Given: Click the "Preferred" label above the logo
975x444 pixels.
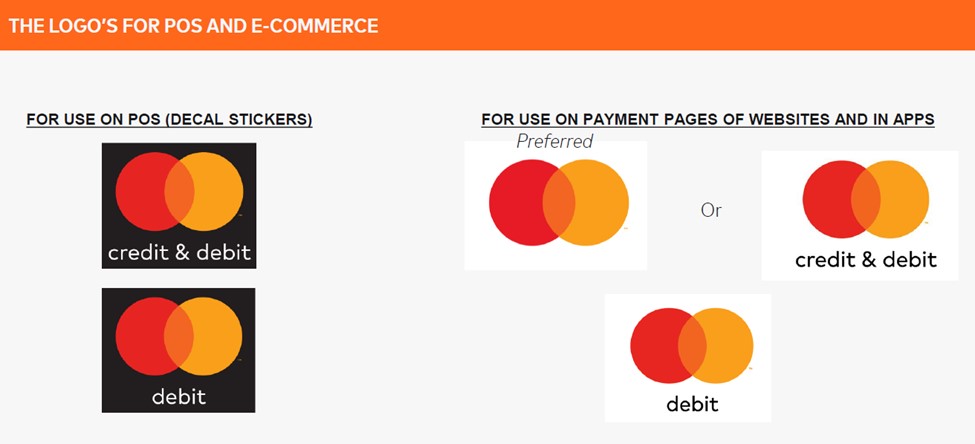Looking at the screenshot, I should tap(554, 142).
